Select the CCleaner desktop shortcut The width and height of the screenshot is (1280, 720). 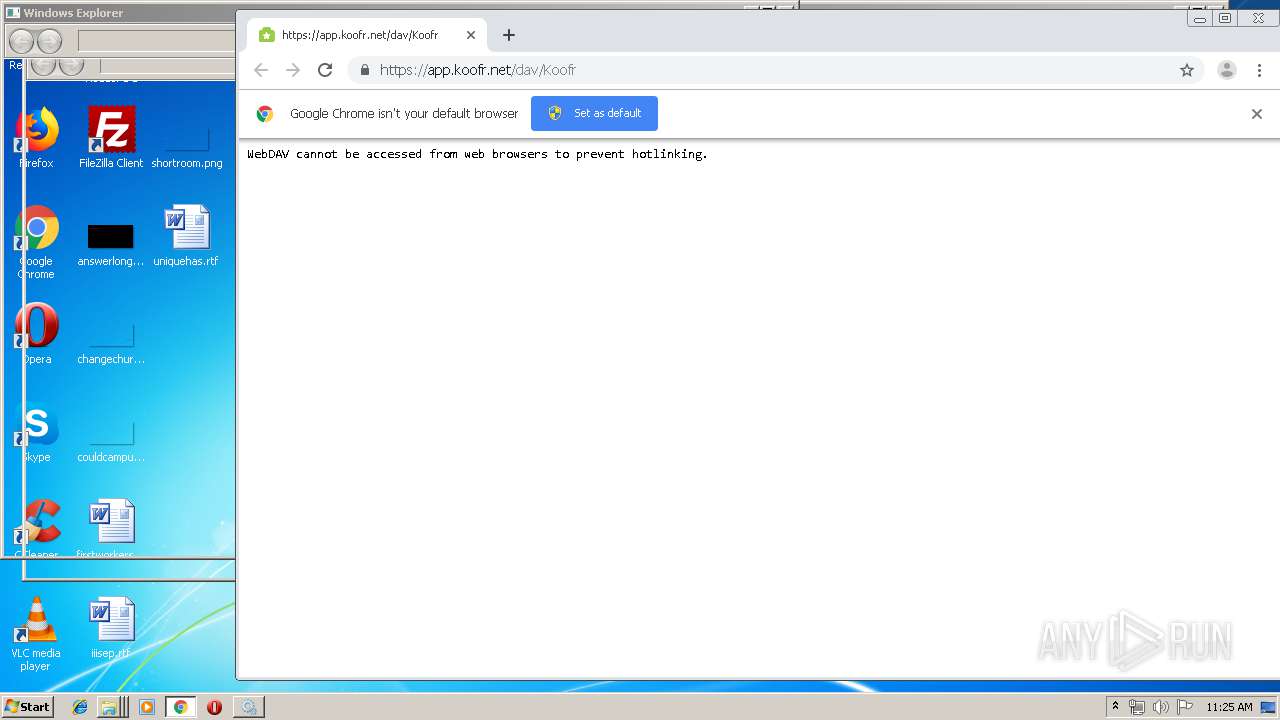(x=37, y=529)
